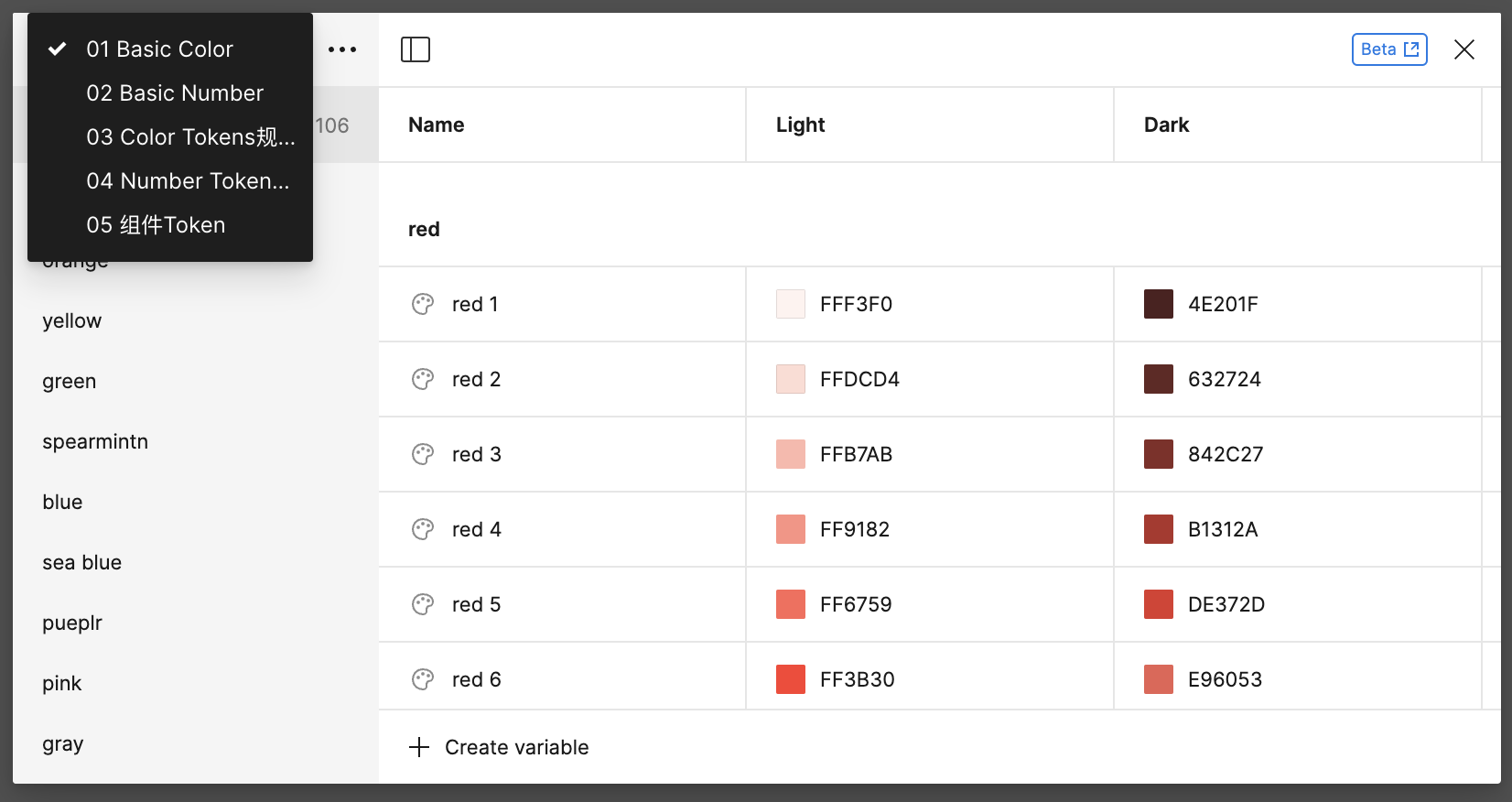
Task: Select the sea blue group in sidebar
Action: [x=82, y=563]
